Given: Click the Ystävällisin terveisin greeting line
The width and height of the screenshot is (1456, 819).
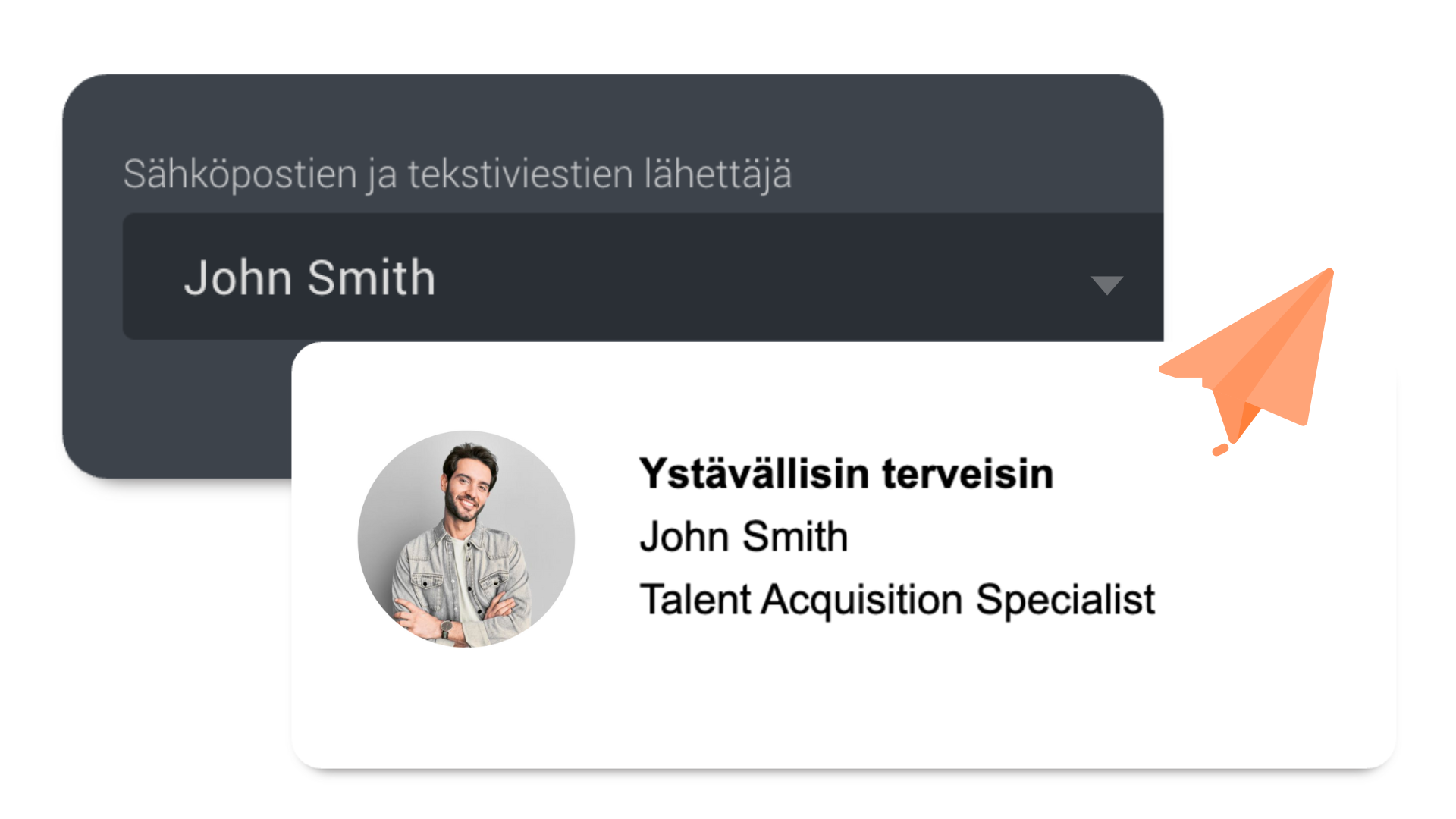Looking at the screenshot, I should (x=846, y=474).
